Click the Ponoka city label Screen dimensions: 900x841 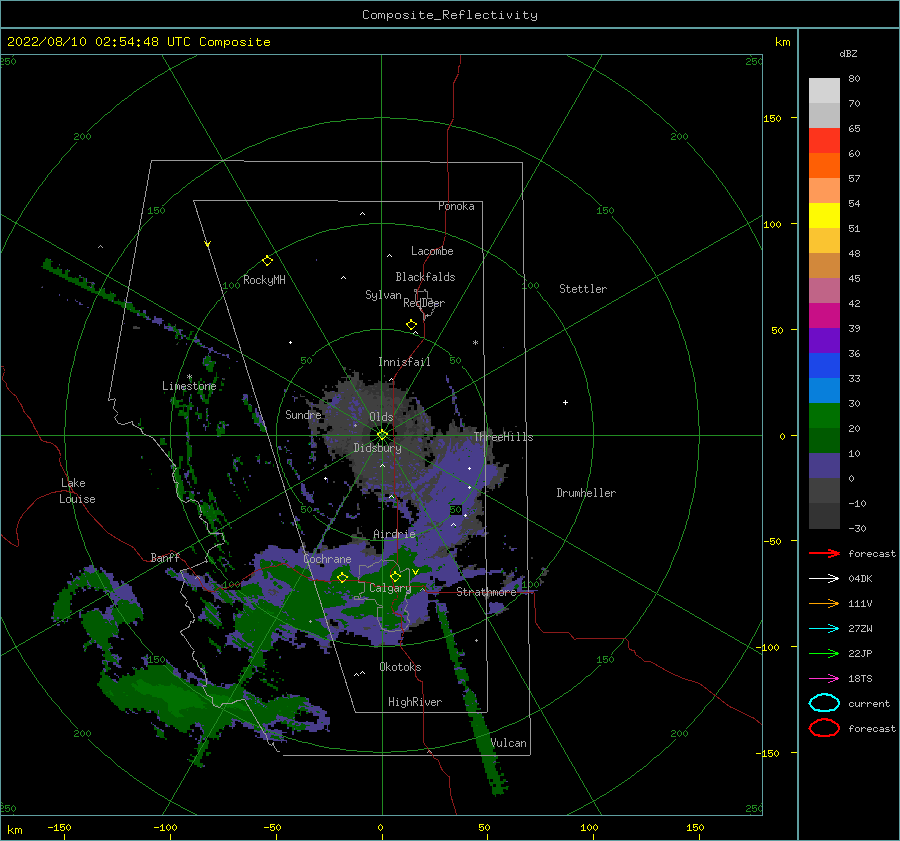click(456, 206)
